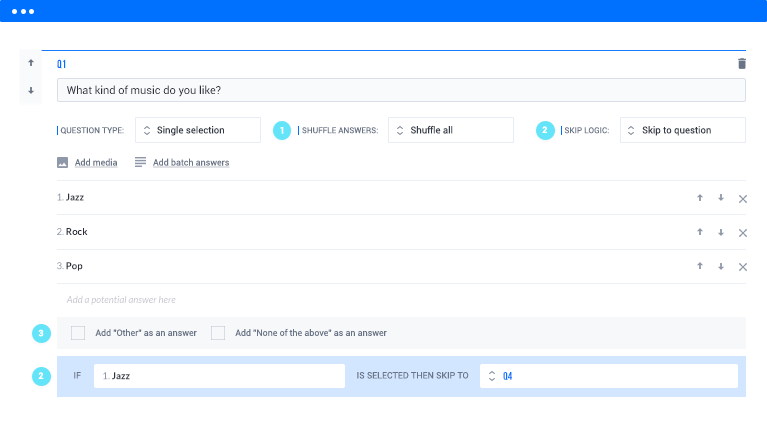
Task: Open the IF 1. Jazz condition selector
Action: point(219,376)
